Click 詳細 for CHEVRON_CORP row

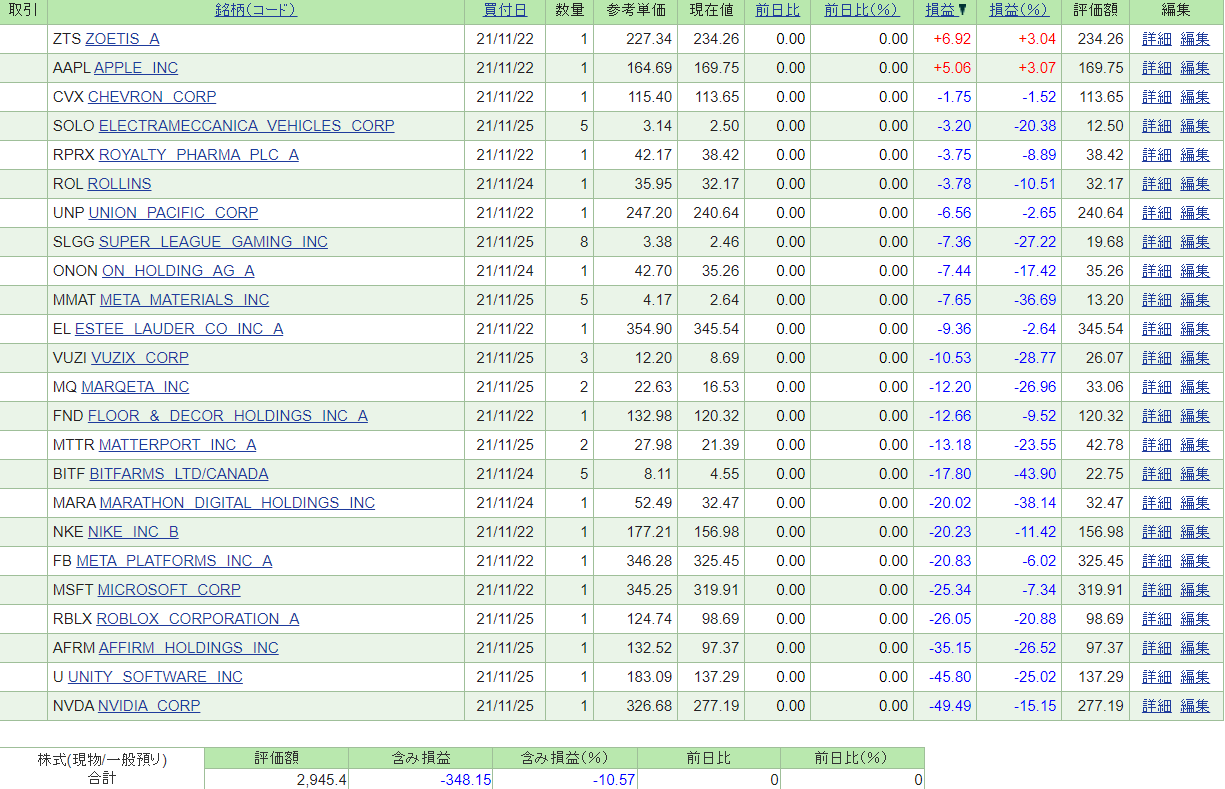tap(1156, 97)
